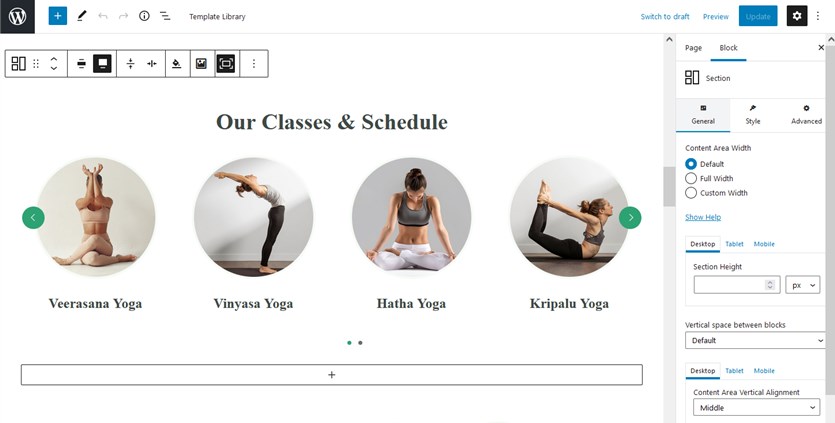
Task: Open the settings gear icon
Action: tap(797, 16)
